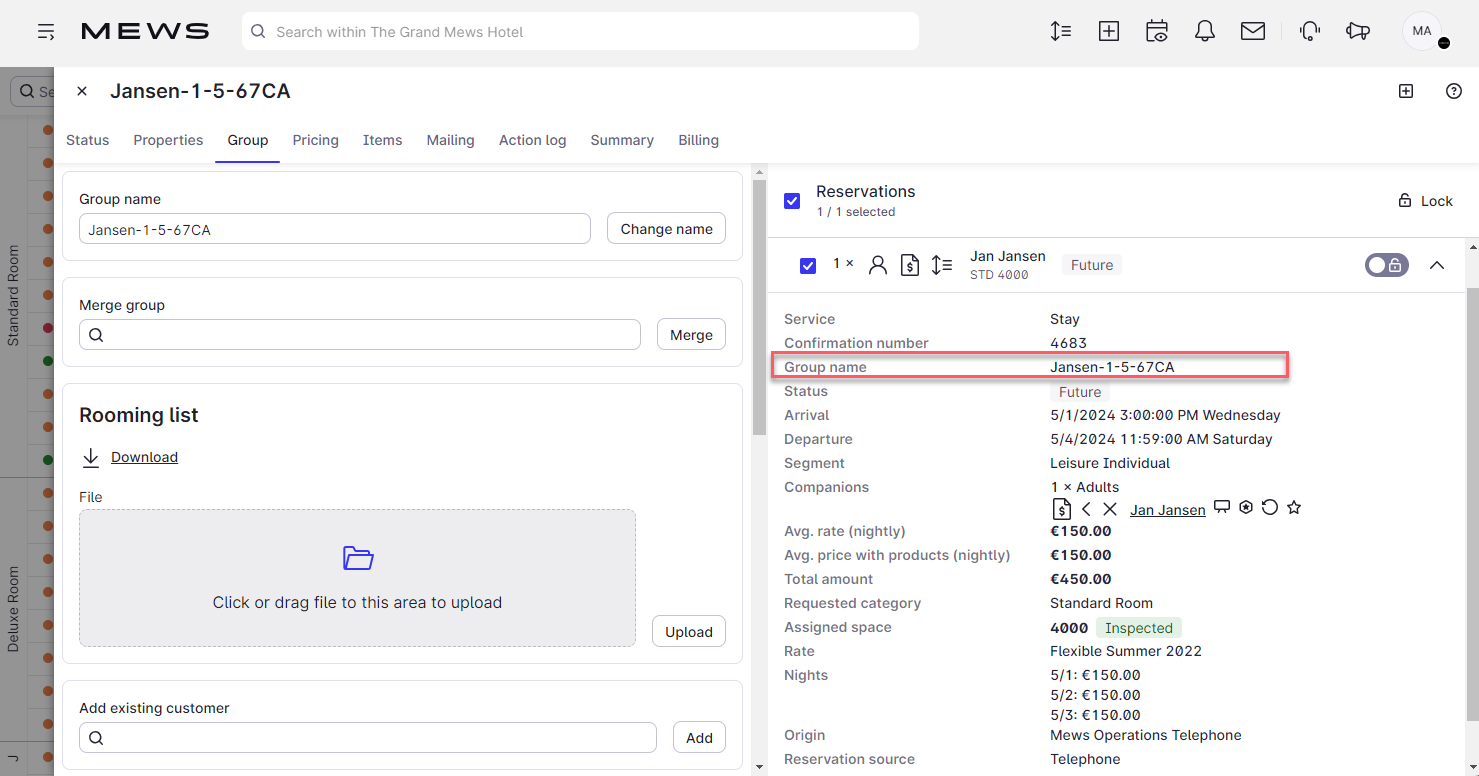Open the headset support icon
Screen dimensions: 1479x776
(1309, 31)
